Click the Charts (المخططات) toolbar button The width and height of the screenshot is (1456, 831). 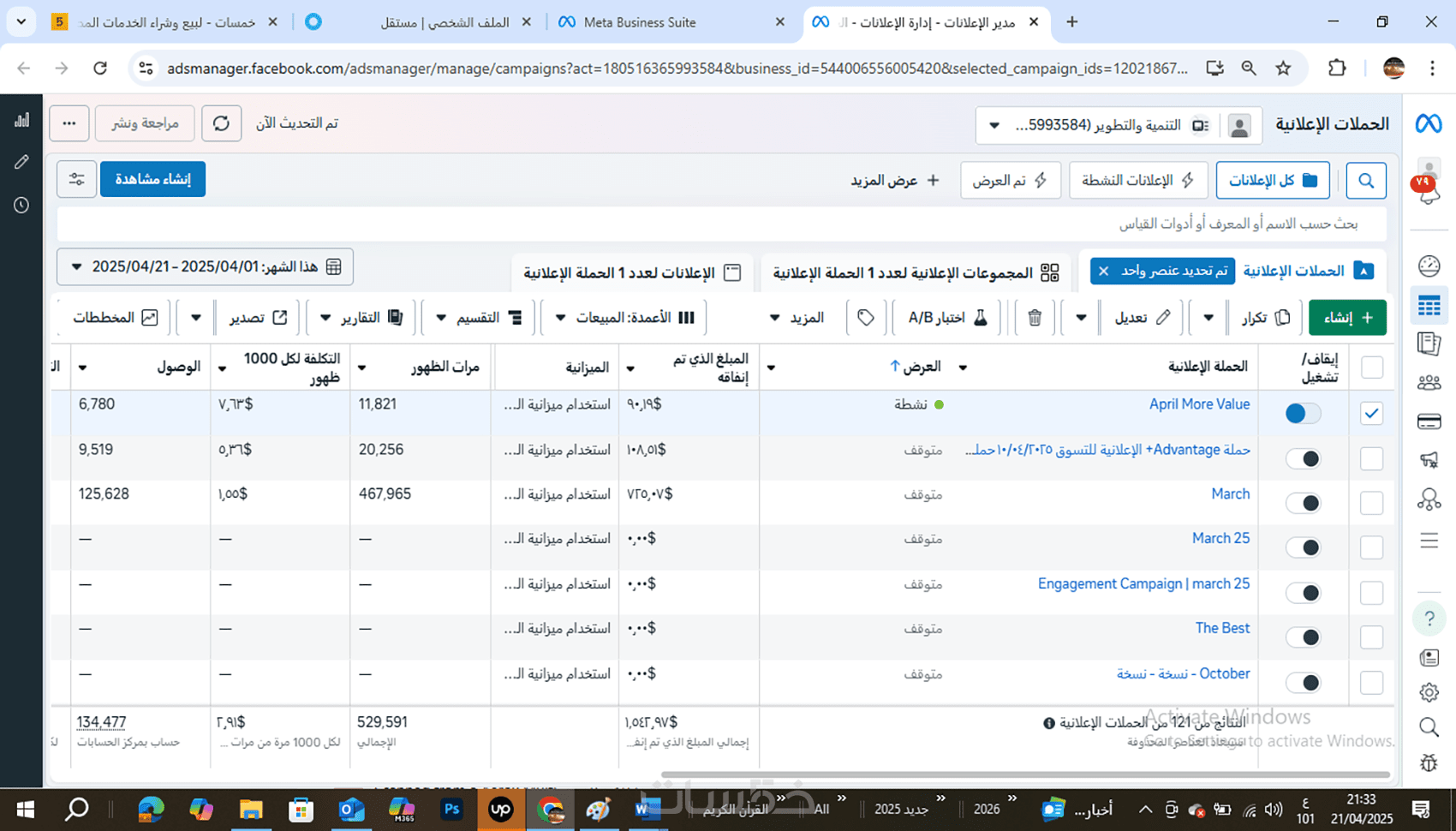116,318
